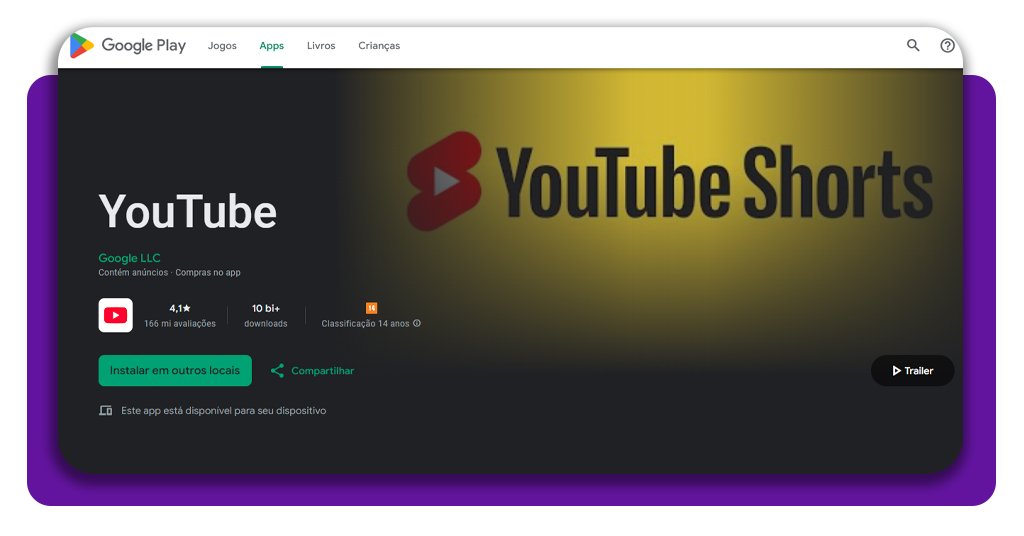
Task: View the 166 mi avaliações reviews
Action: click(180, 324)
